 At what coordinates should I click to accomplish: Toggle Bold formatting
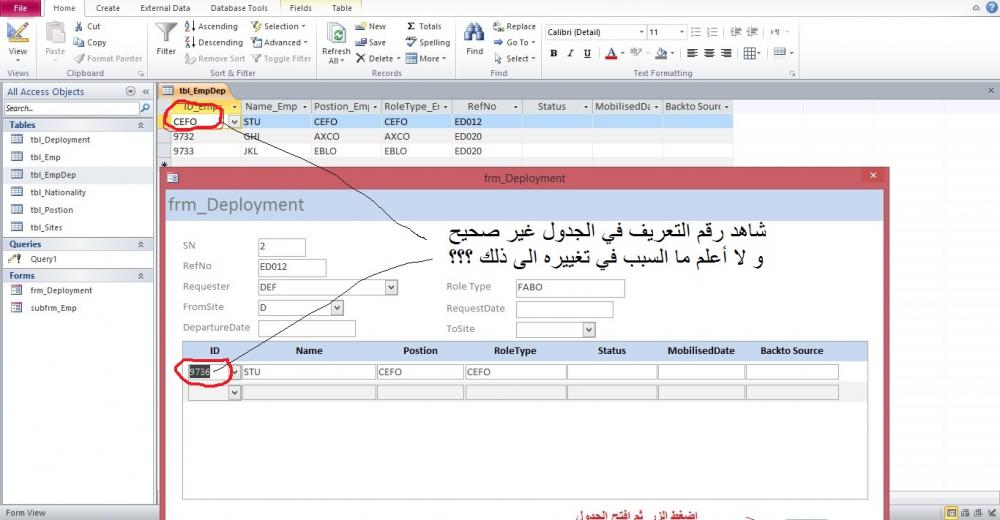[554, 53]
